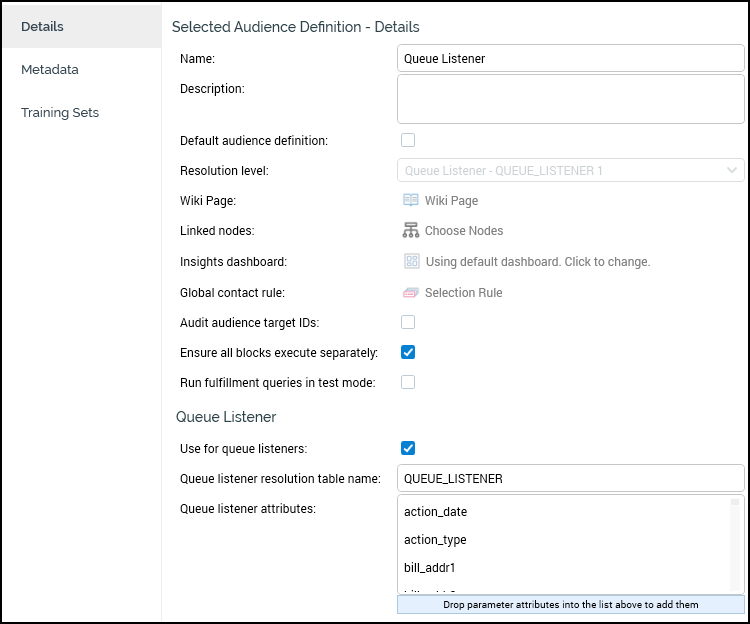Click the Selection Rule icon
Image resolution: width=750 pixels, height=624 pixels.
click(410, 293)
